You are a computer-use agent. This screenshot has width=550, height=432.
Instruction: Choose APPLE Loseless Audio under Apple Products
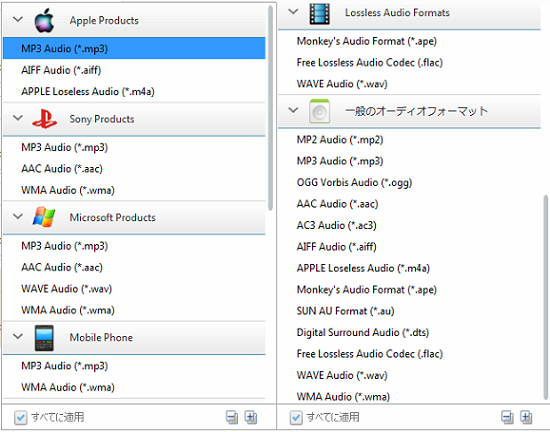pyautogui.click(x=134, y=92)
